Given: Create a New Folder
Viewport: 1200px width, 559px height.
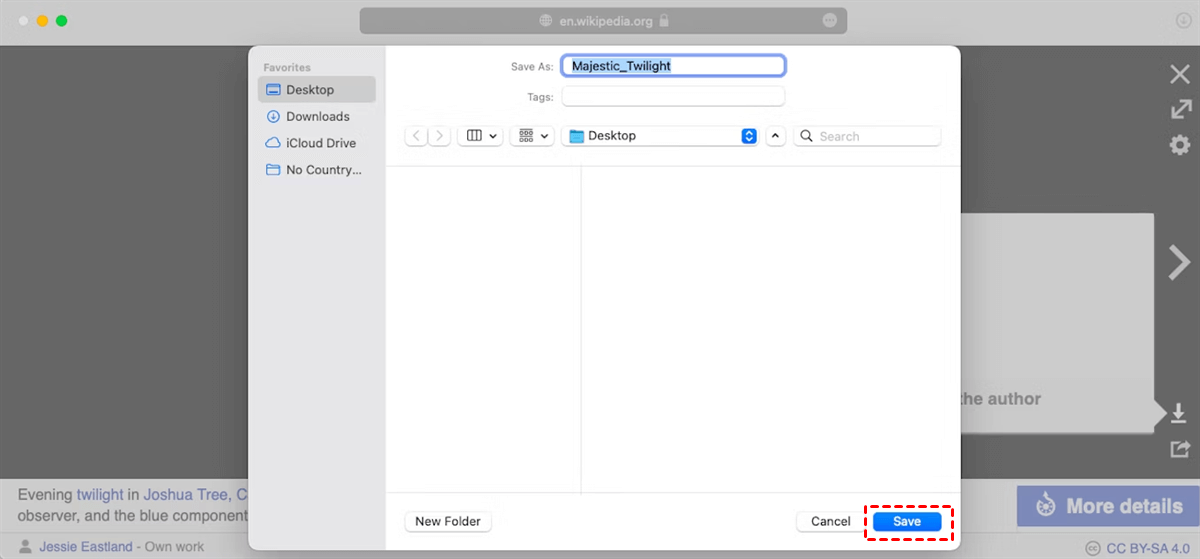Looking at the screenshot, I should pyautogui.click(x=448, y=521).
